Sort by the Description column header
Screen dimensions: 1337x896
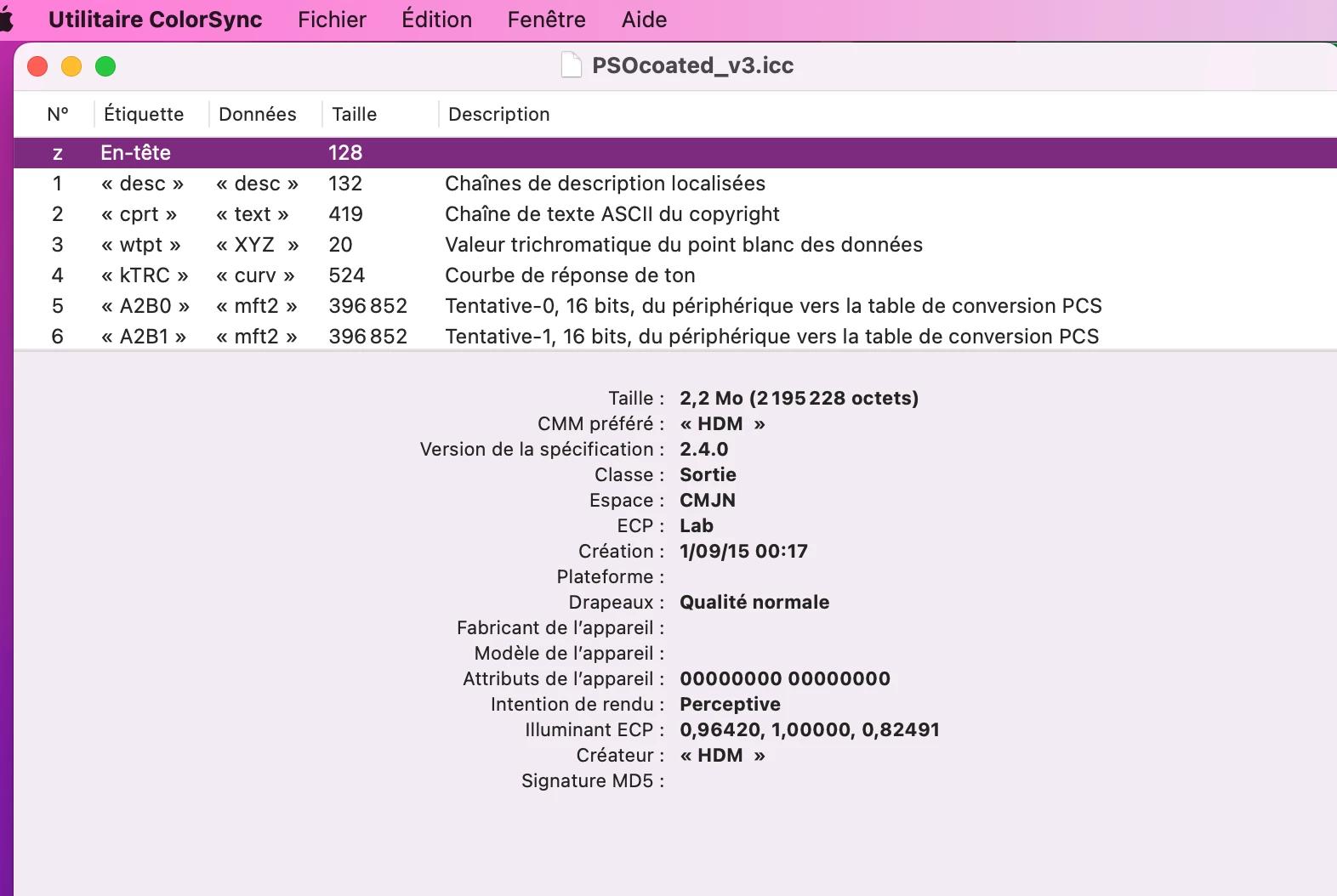coord(499,114)
